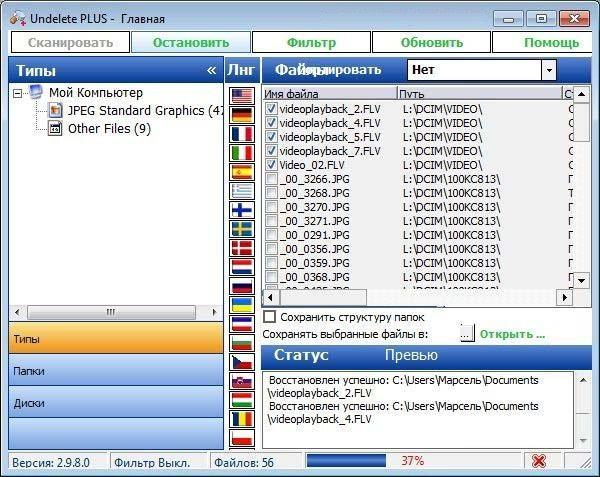Viewport: 600px width, 477px height.
Task: Check the _00_0291.JPG file checkbox
Action: point(271,234)
